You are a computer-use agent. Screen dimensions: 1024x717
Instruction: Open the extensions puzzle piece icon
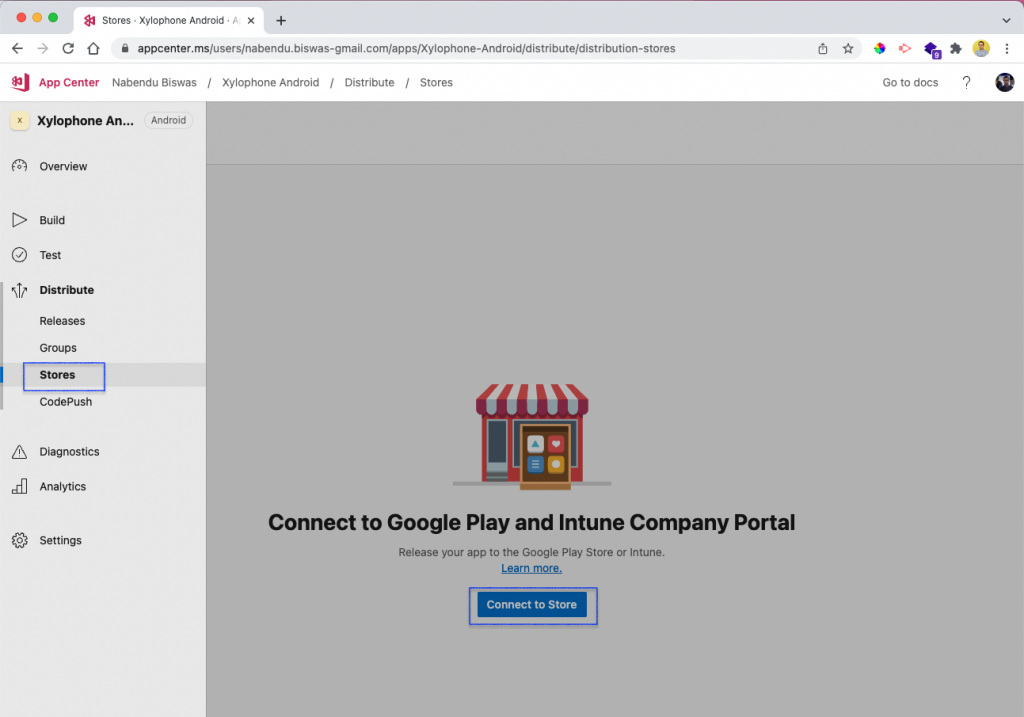tap(956, 48)
